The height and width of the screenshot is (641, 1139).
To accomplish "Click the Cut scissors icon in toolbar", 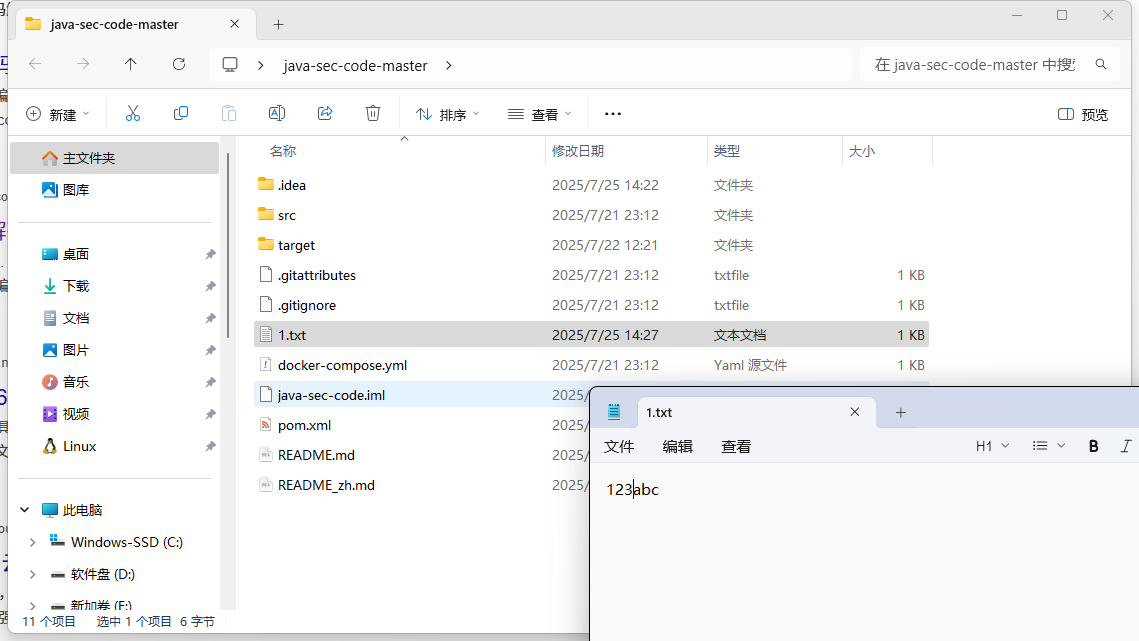I will [x=132, y=113].
